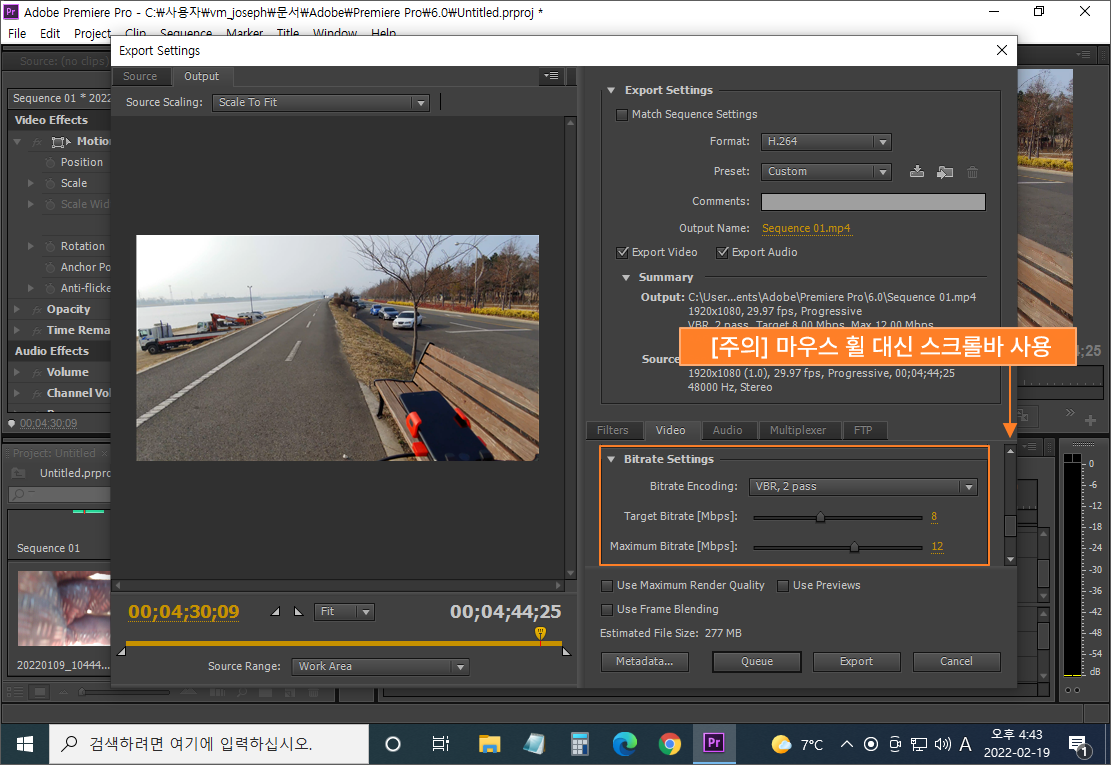Click the current timecode 00;04;30;09

(x=184, y=611)
